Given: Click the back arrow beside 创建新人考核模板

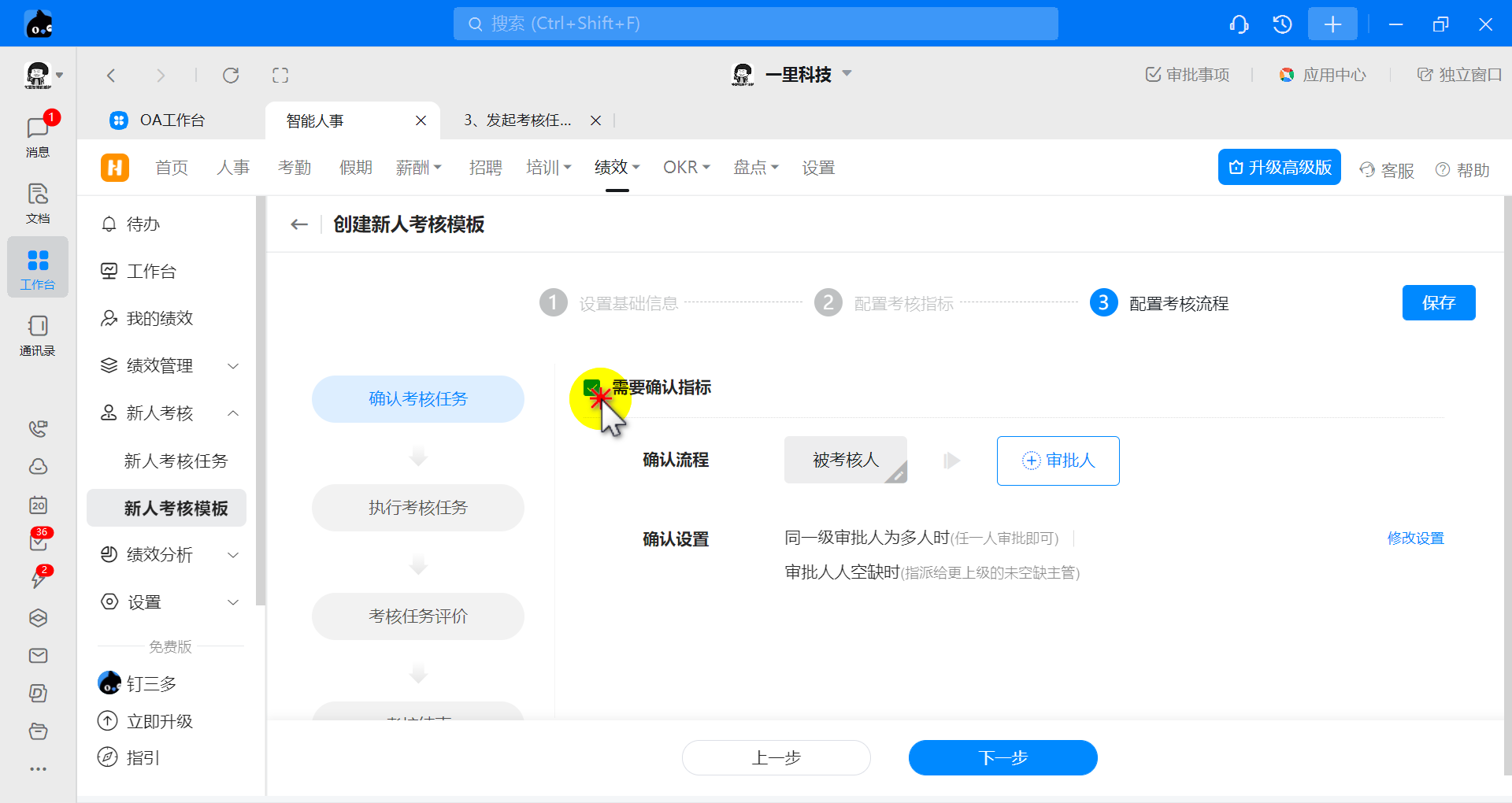Looking at the screenshot, I should pos(298,224).
